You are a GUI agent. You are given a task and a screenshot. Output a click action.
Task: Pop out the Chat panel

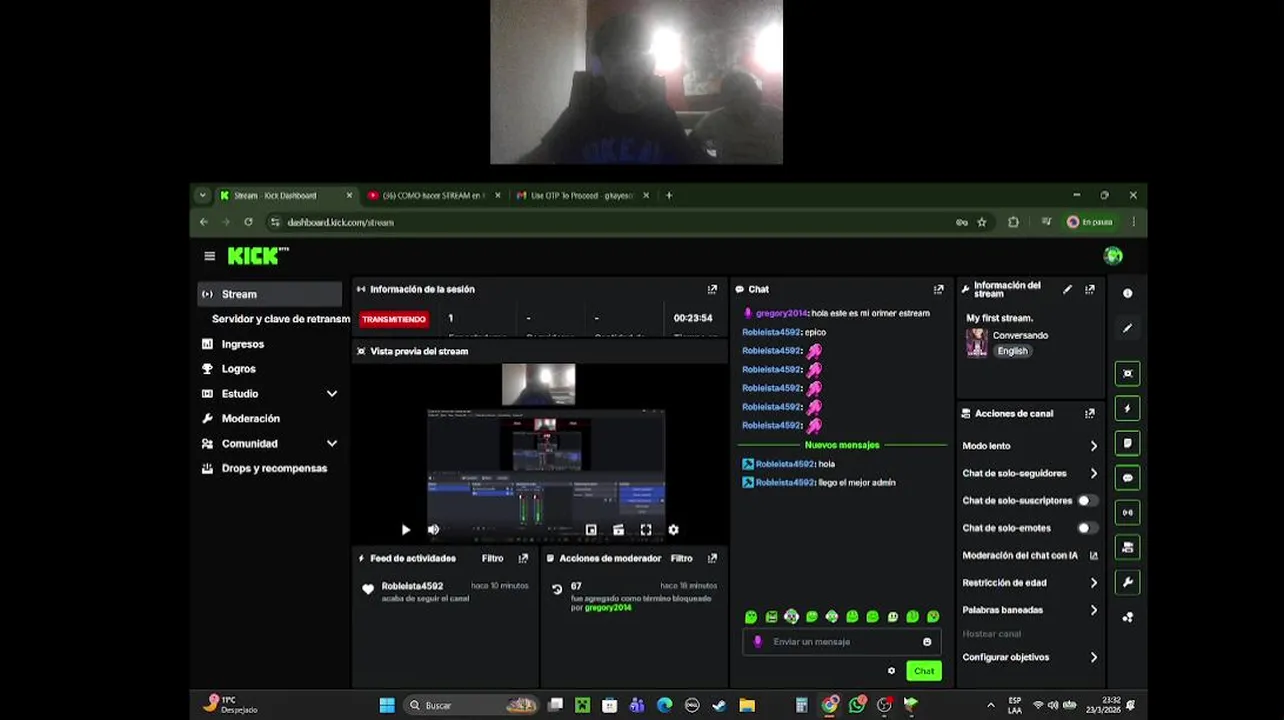pyautogui.click(x=938, y=289)
